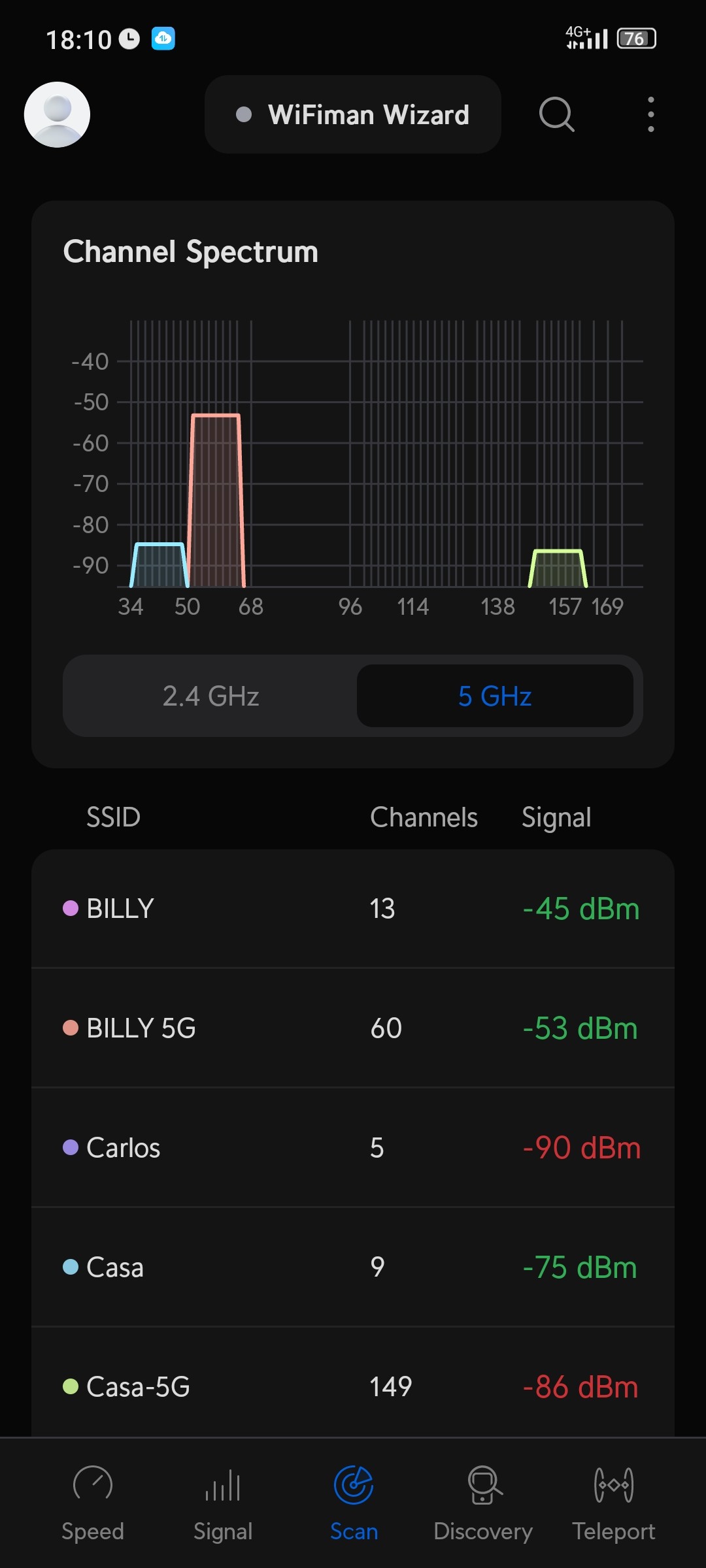
Task: Sort list by Channels column header
Action: (x=424, y=817)
